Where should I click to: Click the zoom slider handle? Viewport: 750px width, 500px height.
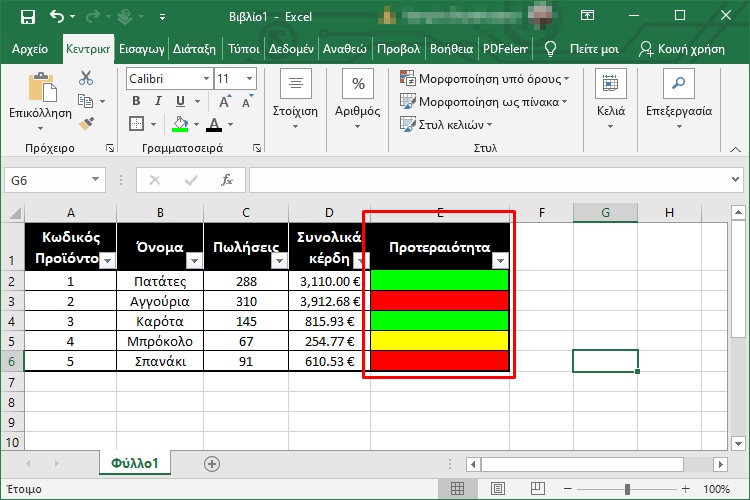[x=627, y=489]
